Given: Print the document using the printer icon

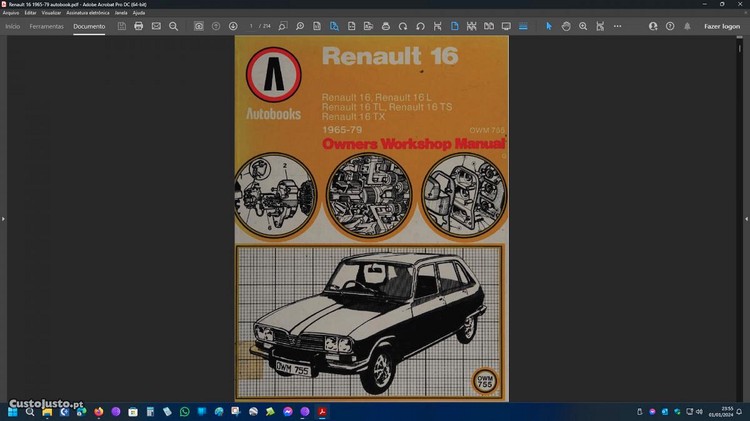Looking at the screenshot, I should 139,26.
